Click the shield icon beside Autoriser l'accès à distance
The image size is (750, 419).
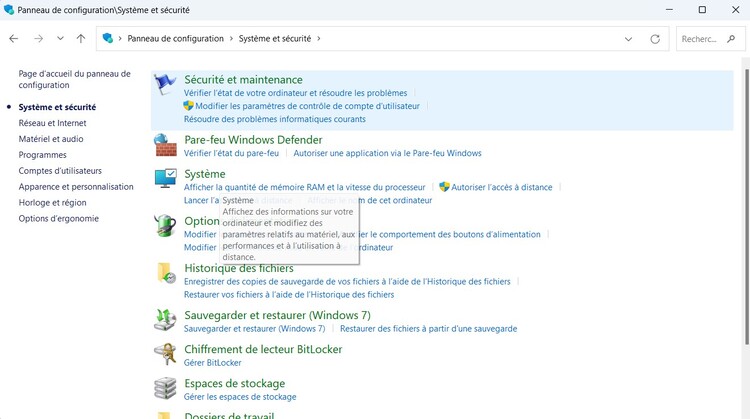(x=444, y=187)
